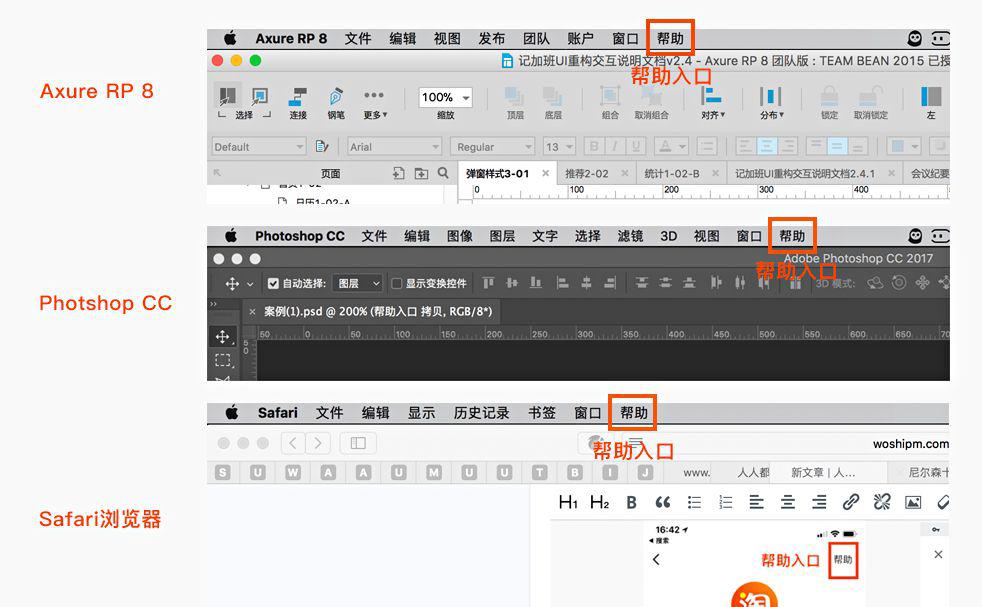982x607 pixels.
Task: Switch to Axure's 统计1-02-B tab
Action: point(672,174)
